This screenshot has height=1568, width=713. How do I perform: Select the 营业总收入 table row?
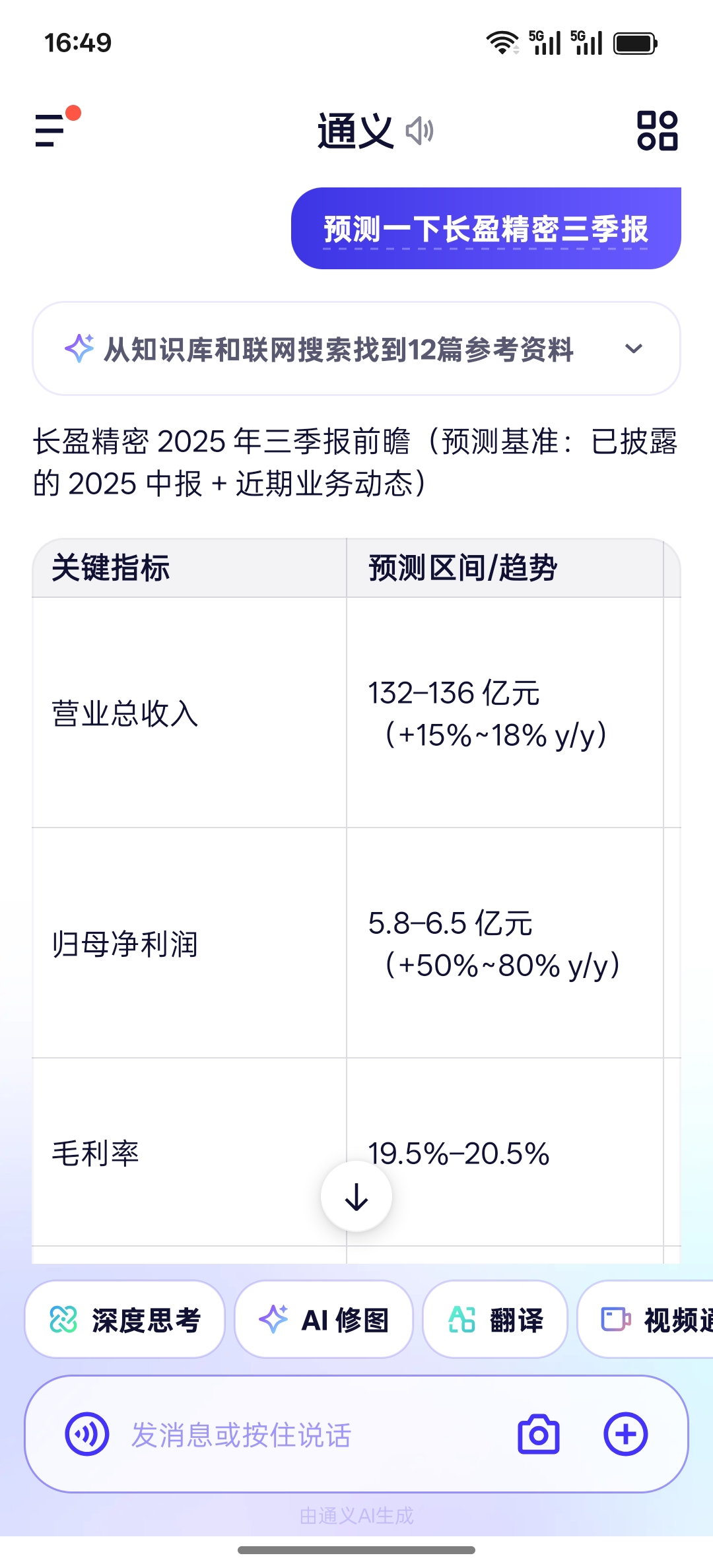tap(356, 713)
